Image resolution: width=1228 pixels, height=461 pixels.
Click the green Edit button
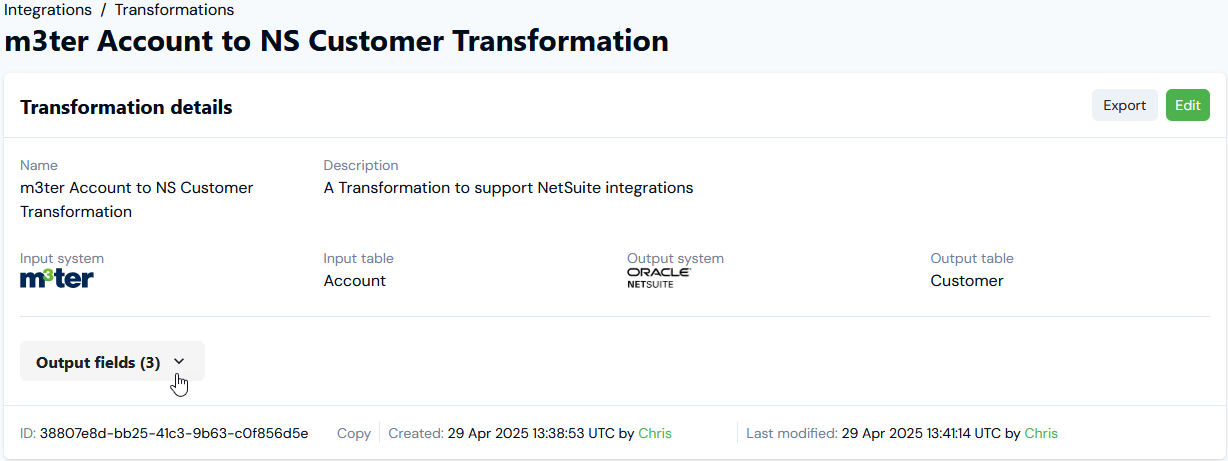point(1188,105)
